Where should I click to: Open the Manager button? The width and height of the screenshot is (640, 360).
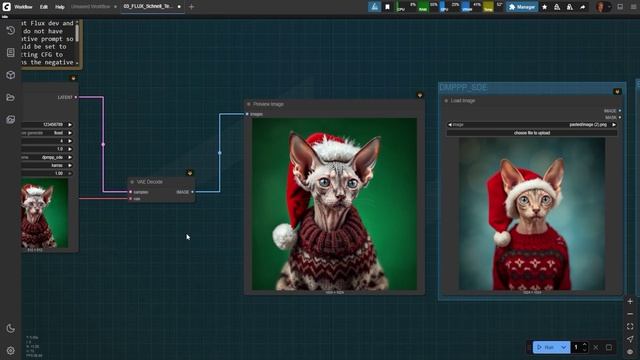click(522, 7)
